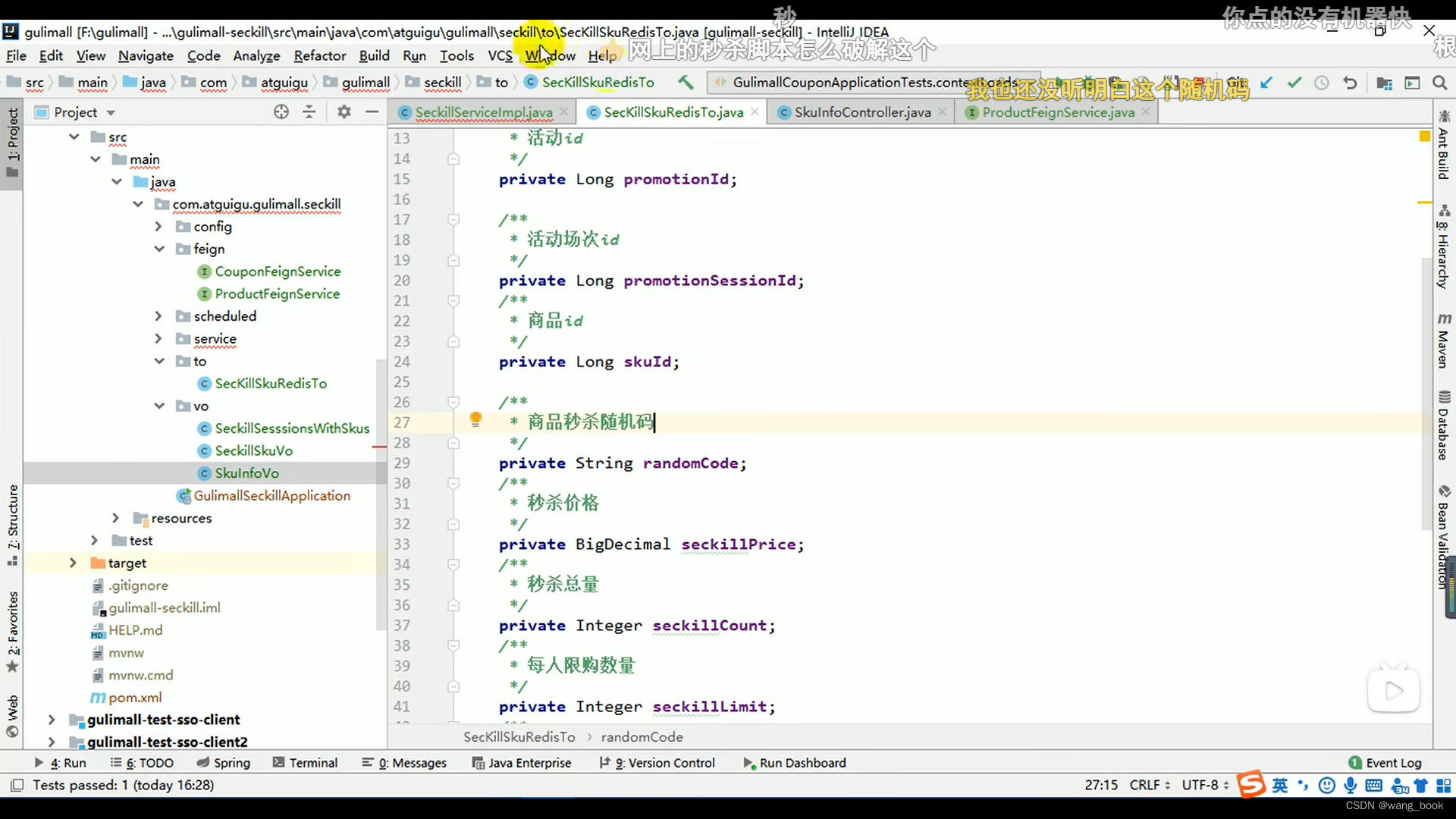Open the Web tool window stripe
The width and height of the screenshot is (1456, 819).
point(13,716)
